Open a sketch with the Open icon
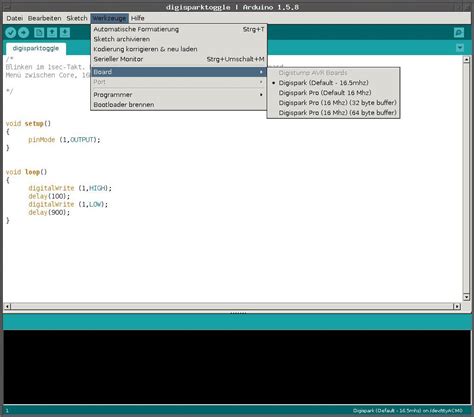 pos(52,32)
